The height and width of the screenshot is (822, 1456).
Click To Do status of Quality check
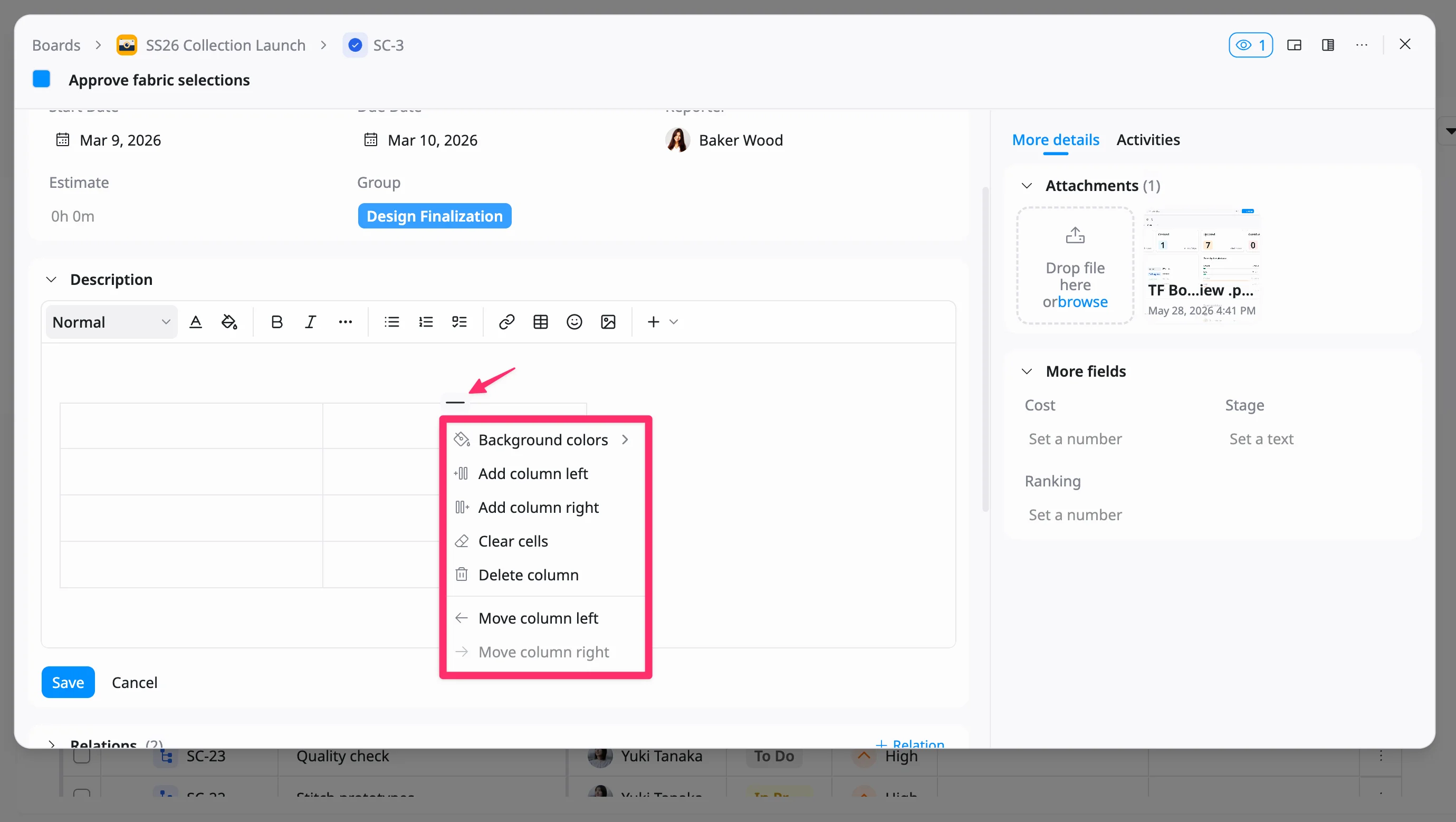(x=774, y=756)
